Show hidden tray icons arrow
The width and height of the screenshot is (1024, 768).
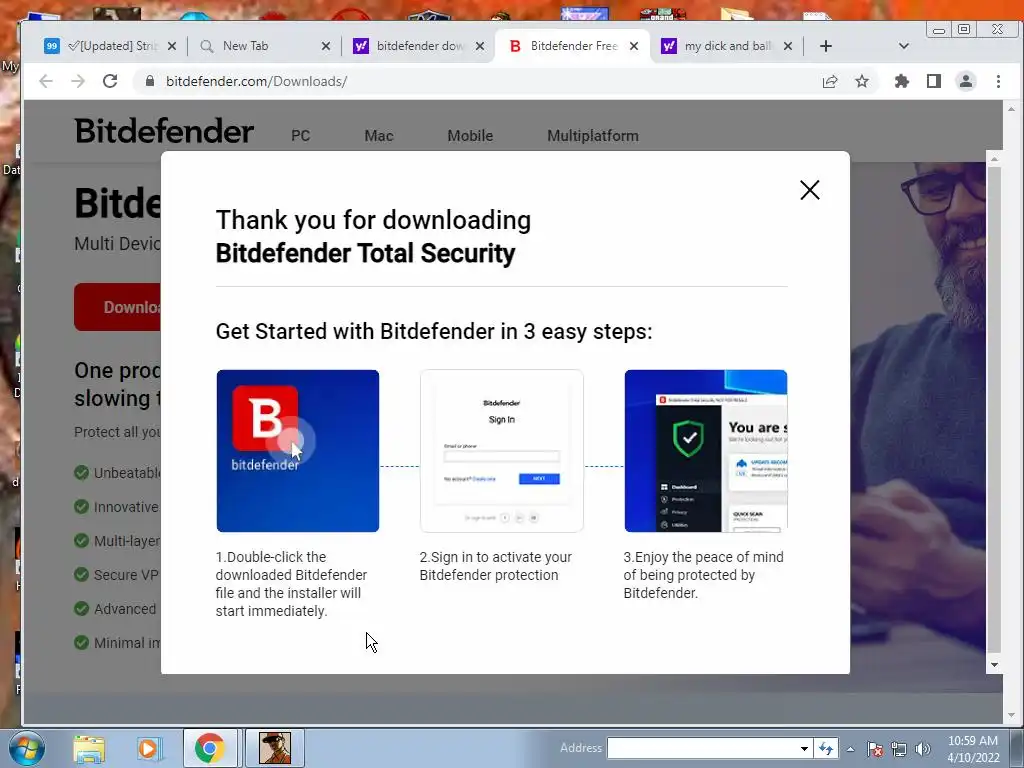[x=850, y=749]
